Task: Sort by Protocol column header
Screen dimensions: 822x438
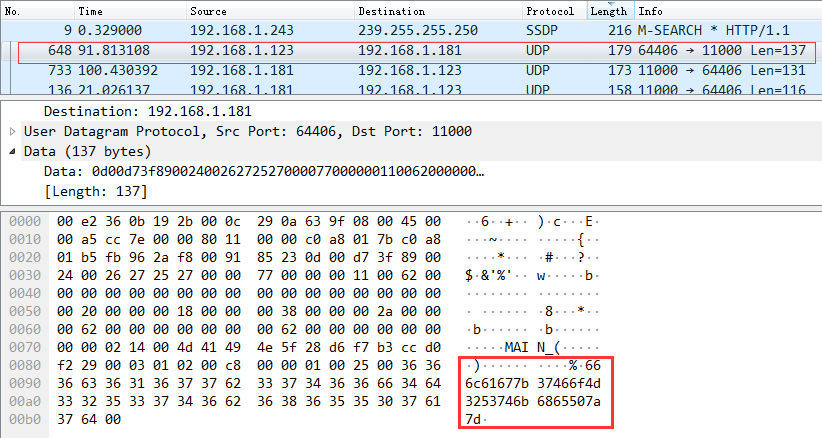Action: (550, 11)
